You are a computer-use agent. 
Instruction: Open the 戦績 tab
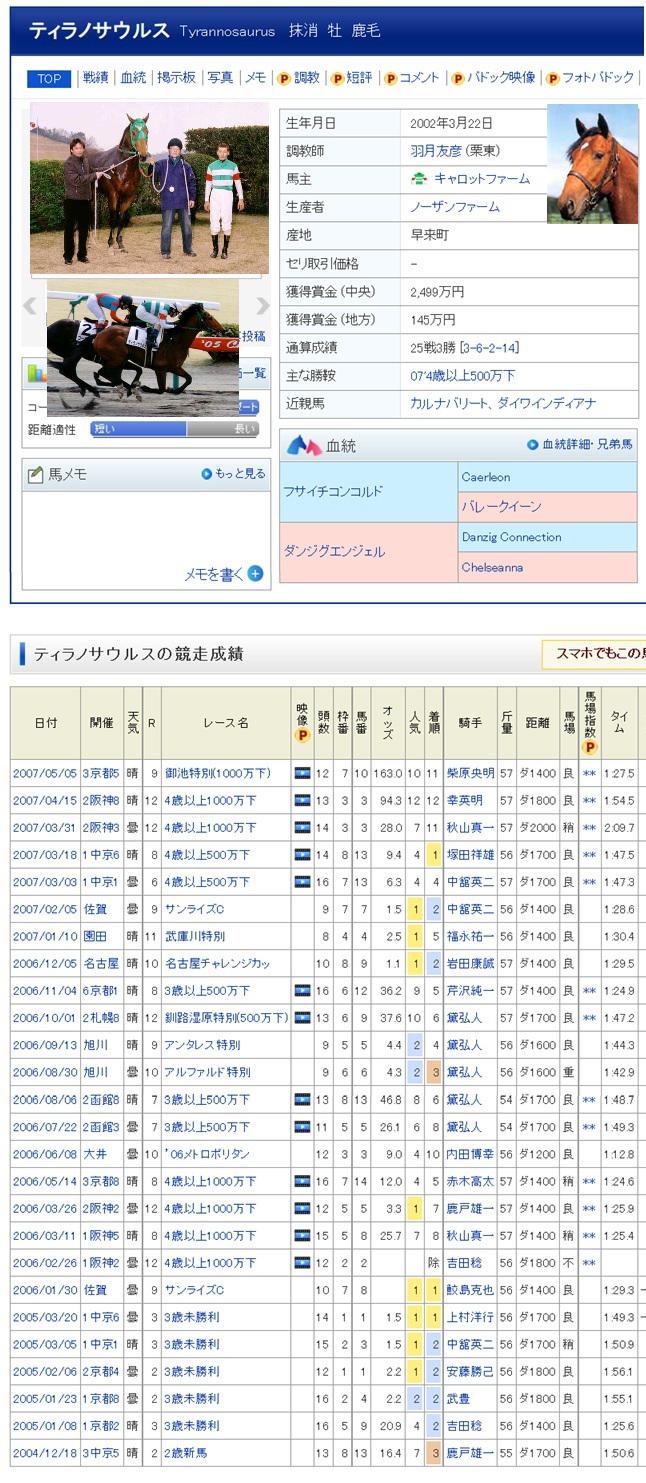[95, 78]
